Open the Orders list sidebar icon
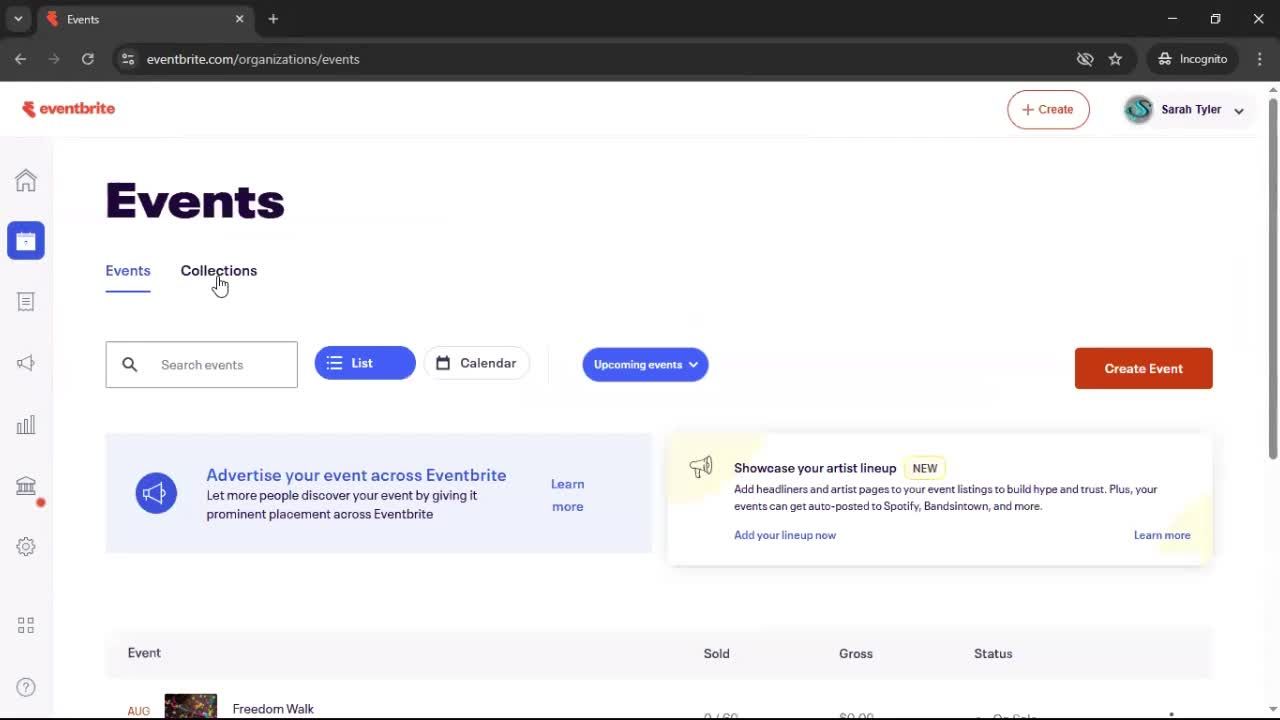Viewport: 1280px width, 720px height. click(x=26, y=302)
